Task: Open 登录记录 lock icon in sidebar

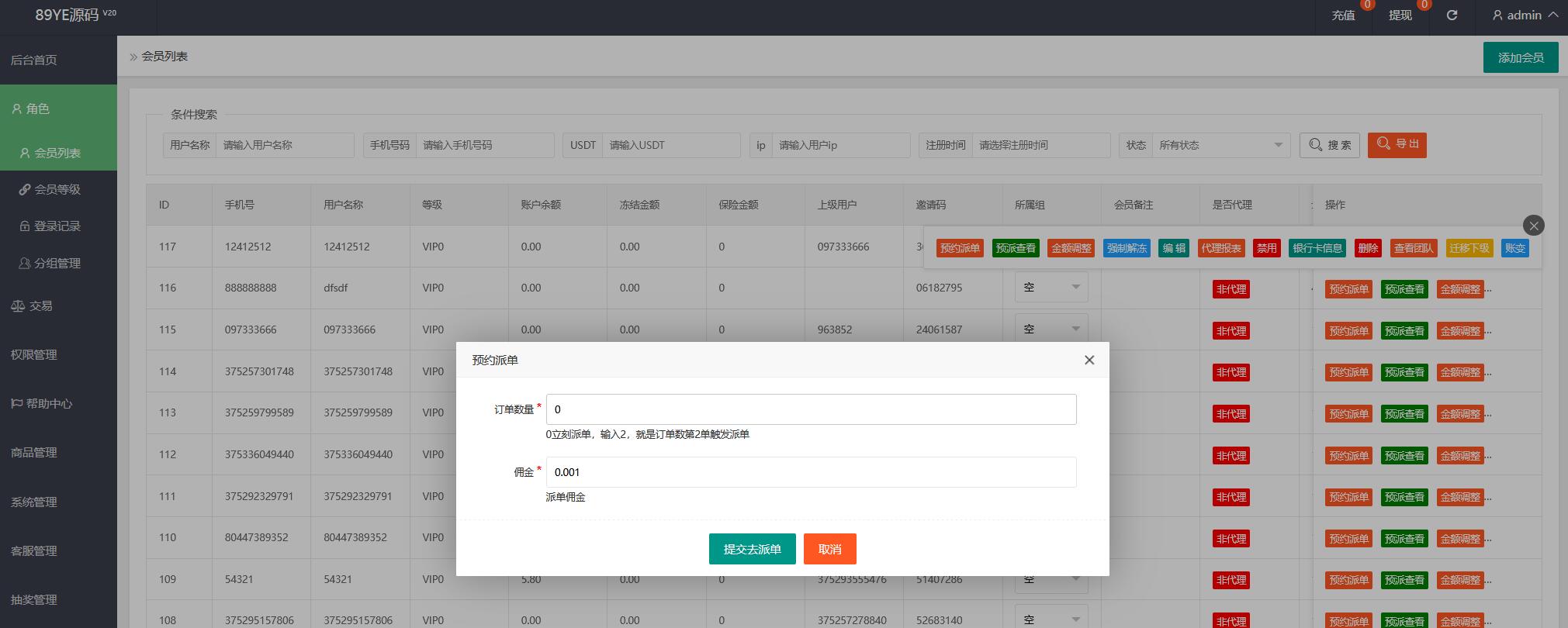Action: coord(25,226)
